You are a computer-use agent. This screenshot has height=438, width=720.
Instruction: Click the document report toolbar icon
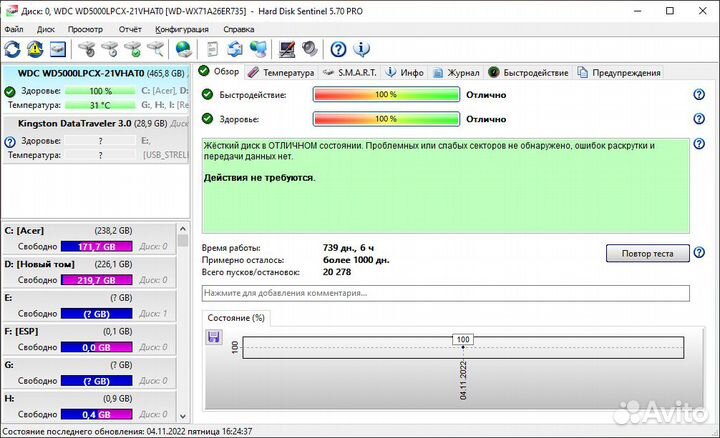213,49
